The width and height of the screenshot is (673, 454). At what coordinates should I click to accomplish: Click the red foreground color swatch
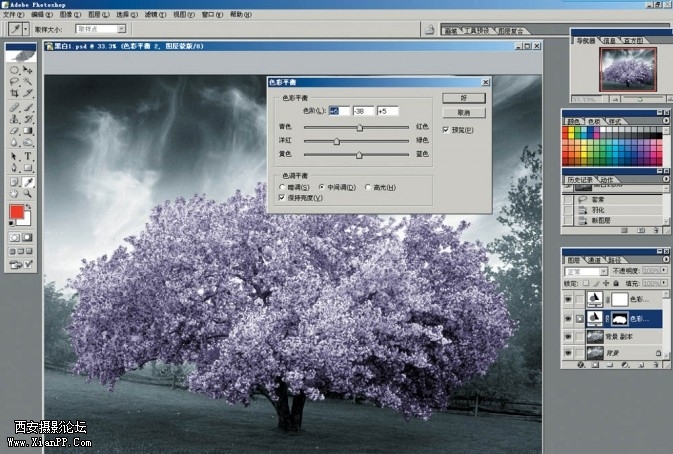pos(16,212)
